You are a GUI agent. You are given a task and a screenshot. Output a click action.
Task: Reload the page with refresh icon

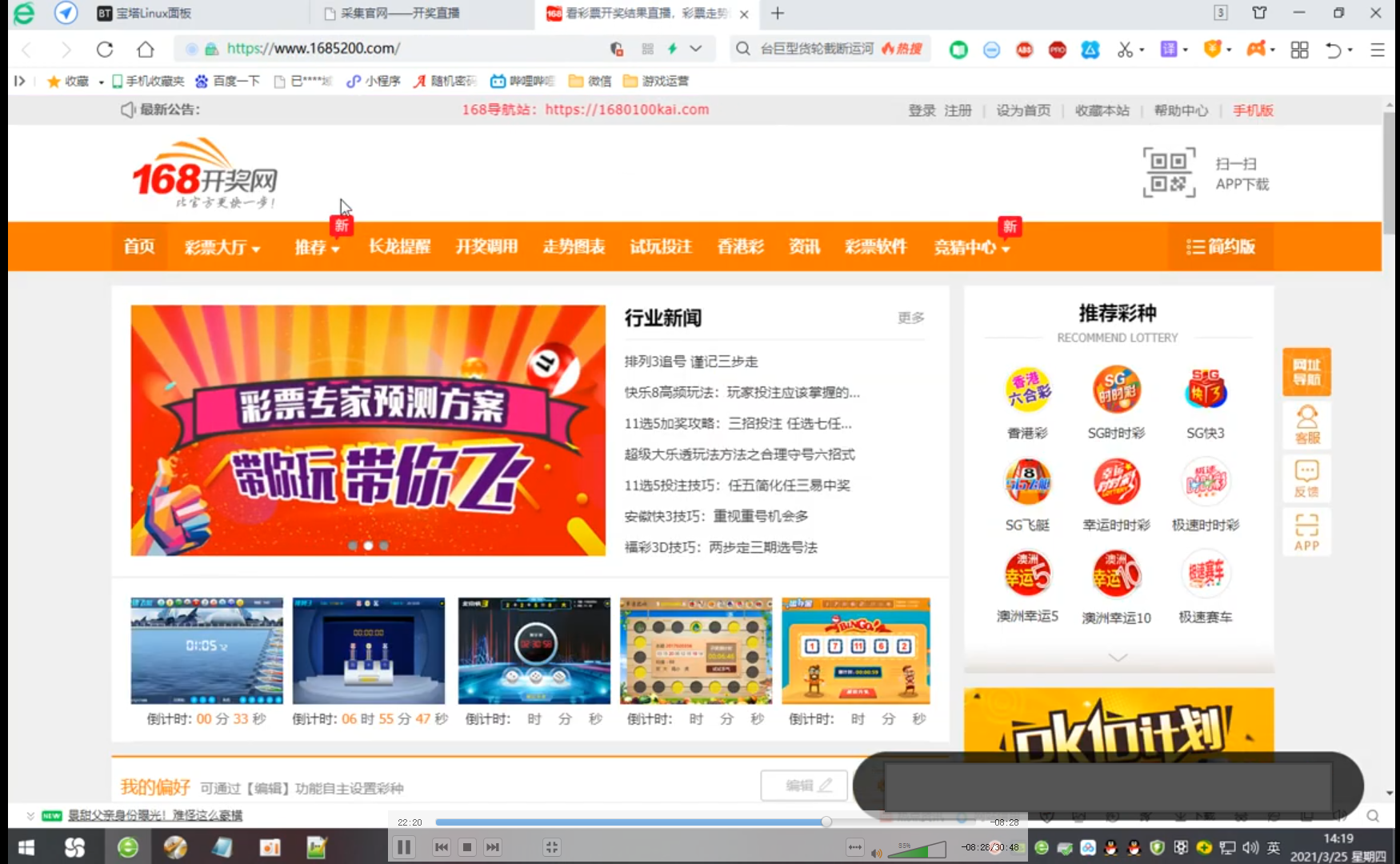[105, 50]
